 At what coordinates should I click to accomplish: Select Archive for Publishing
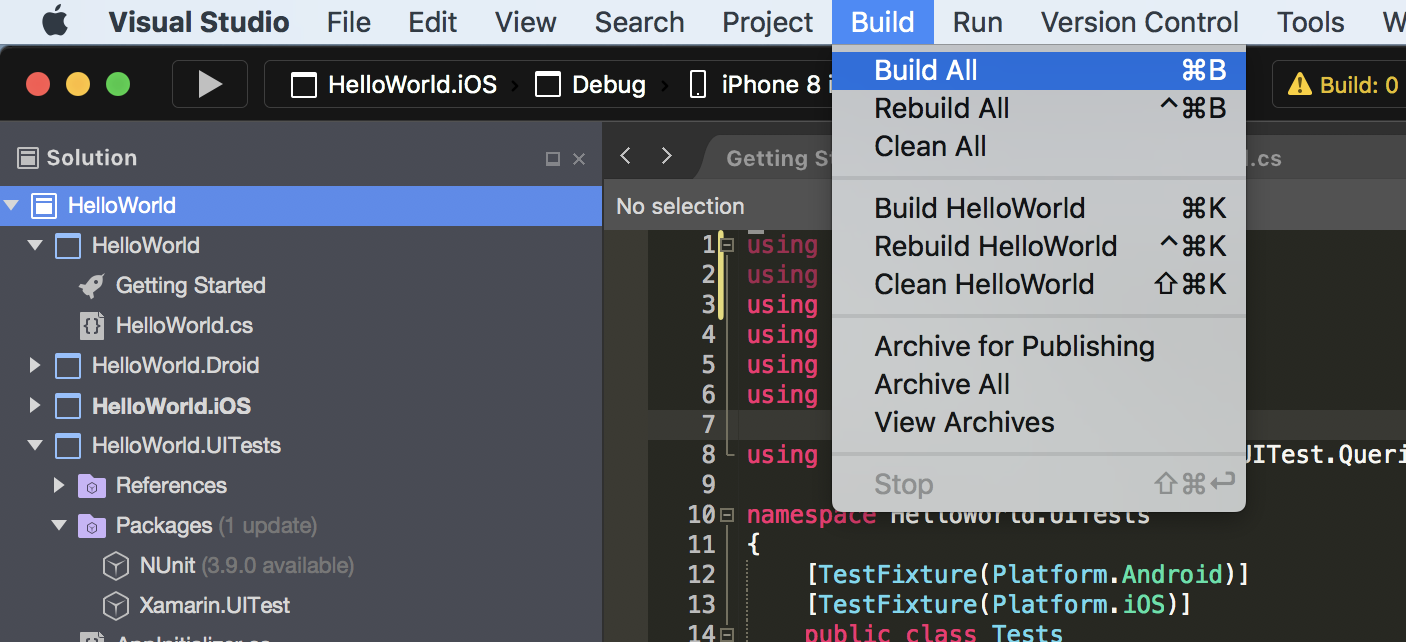(x=1014, y=346)
